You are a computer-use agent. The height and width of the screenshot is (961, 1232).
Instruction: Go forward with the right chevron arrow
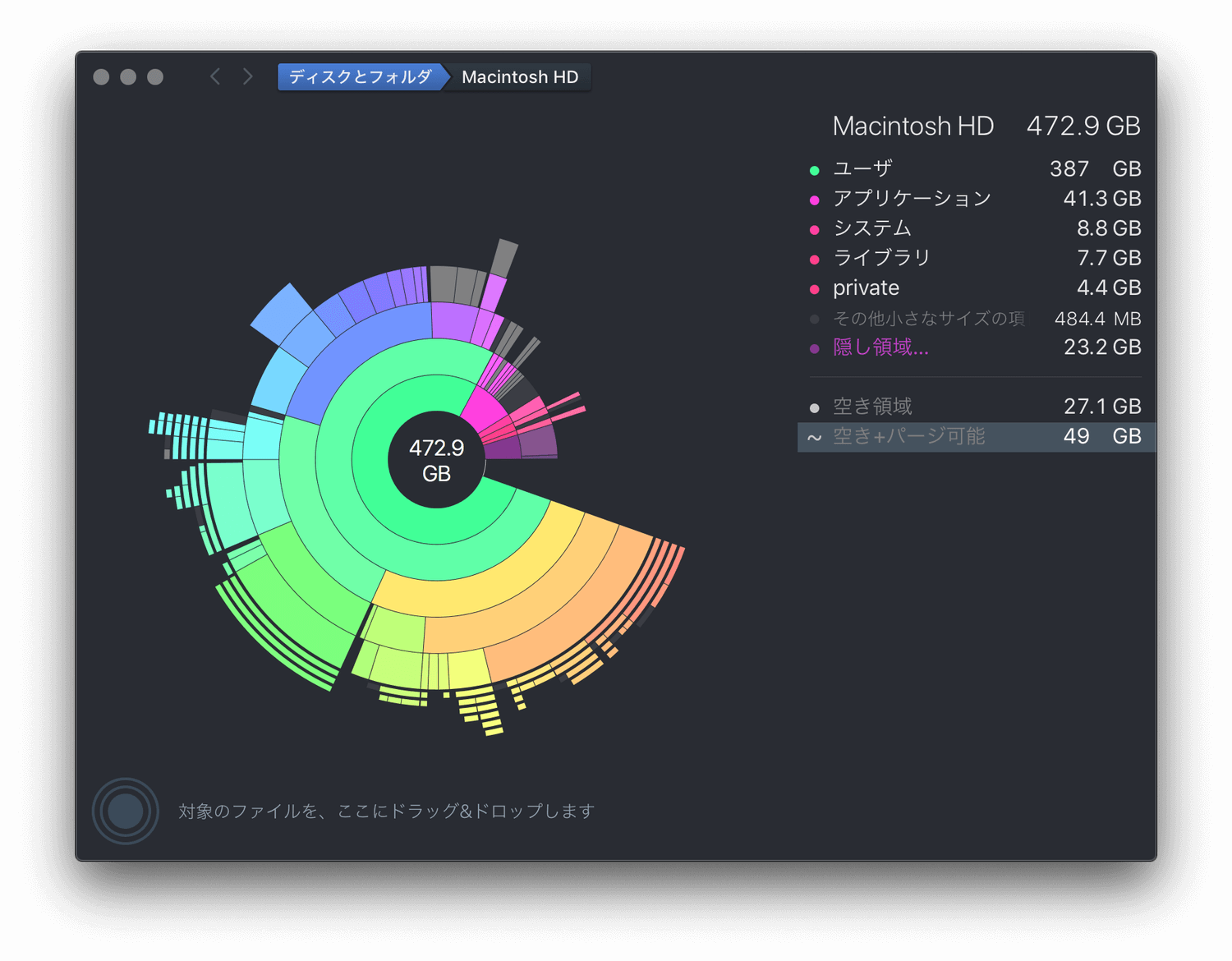click(247, 76)
